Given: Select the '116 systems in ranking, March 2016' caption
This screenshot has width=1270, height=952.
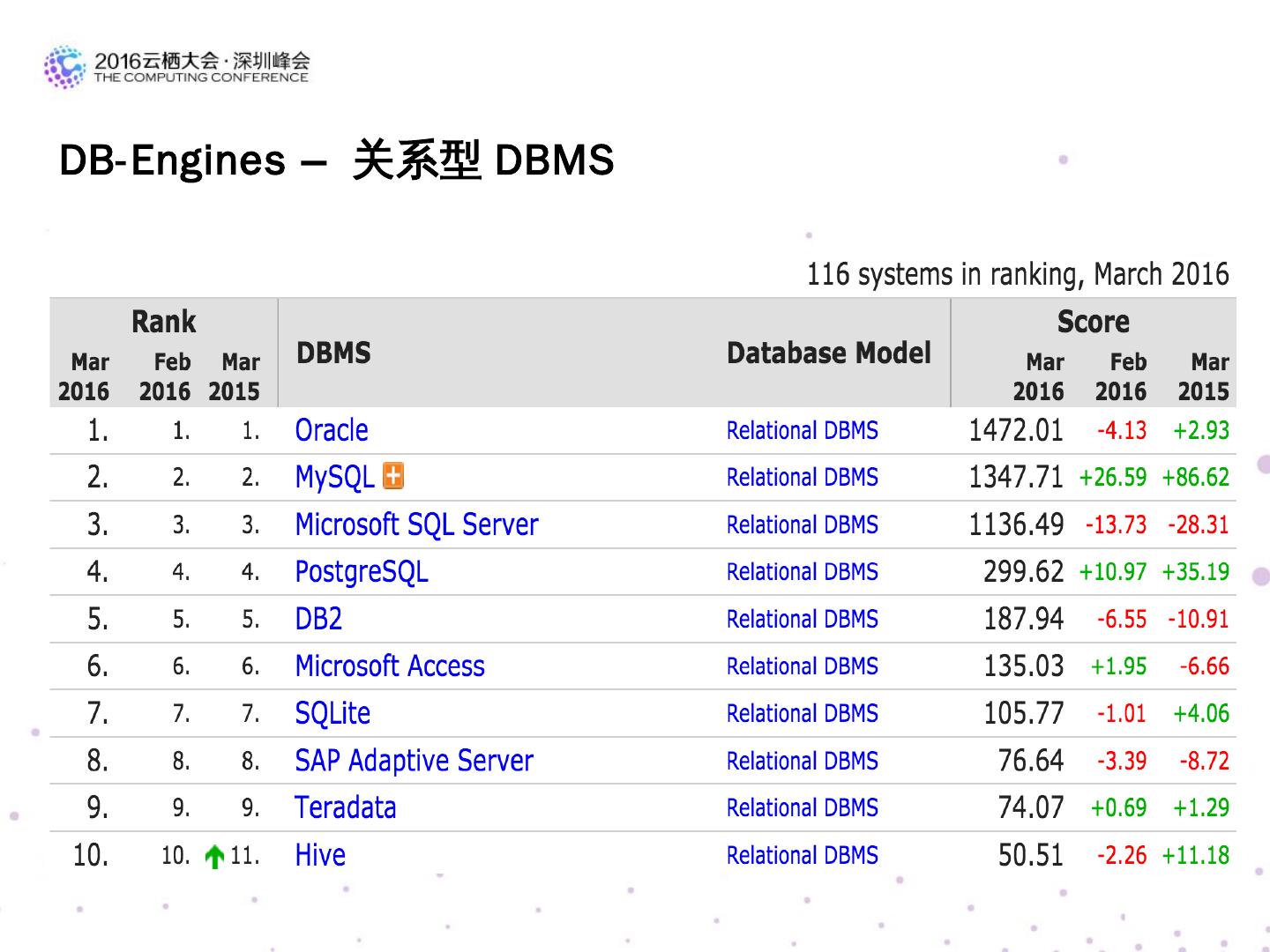Looking at the screenshot, I should pos(1018,274).
